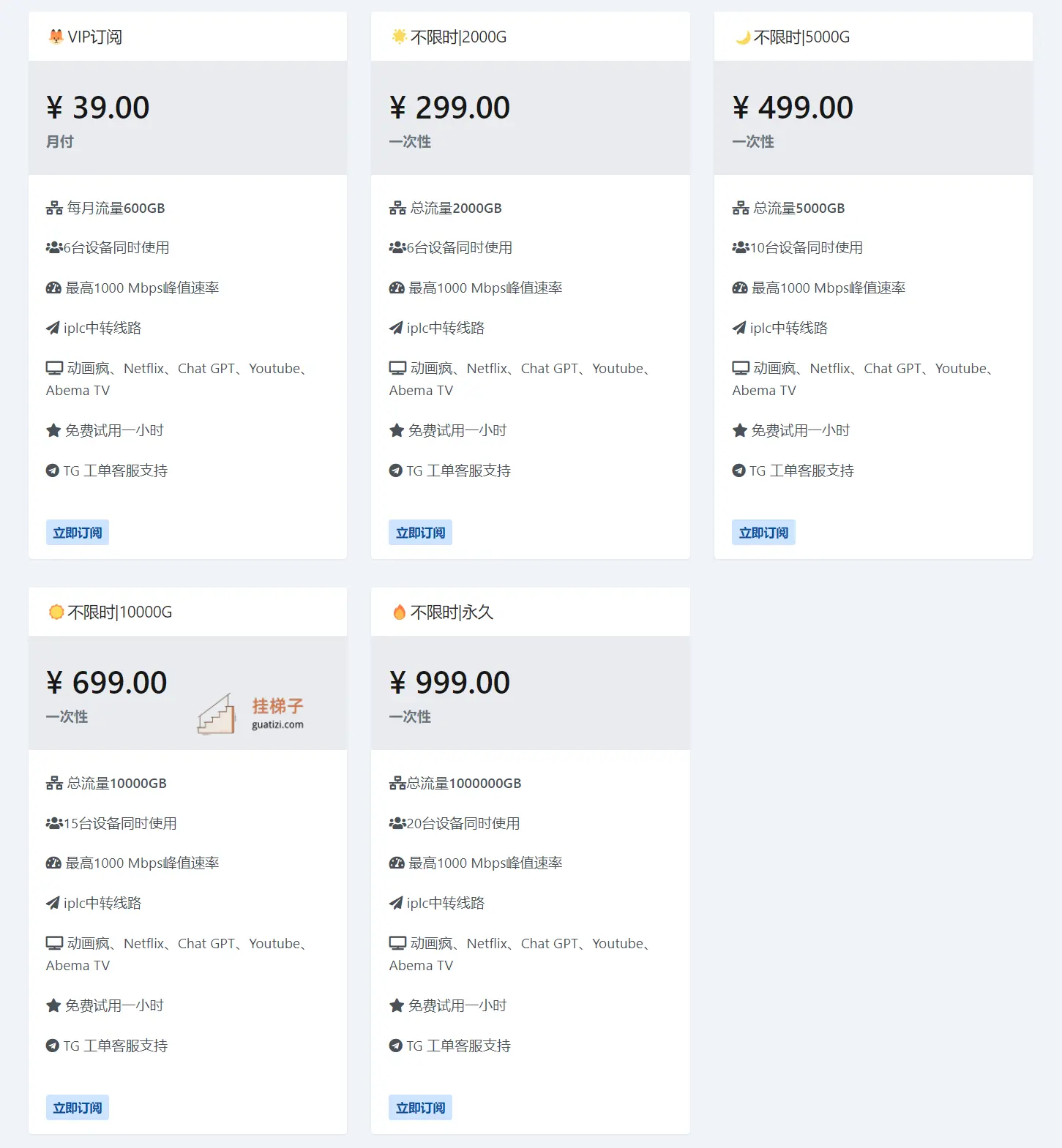Open the 不限时|5000G plan title
Image resolution: width=1062 pixels, height=1148 pixels.
pos(801,37)
